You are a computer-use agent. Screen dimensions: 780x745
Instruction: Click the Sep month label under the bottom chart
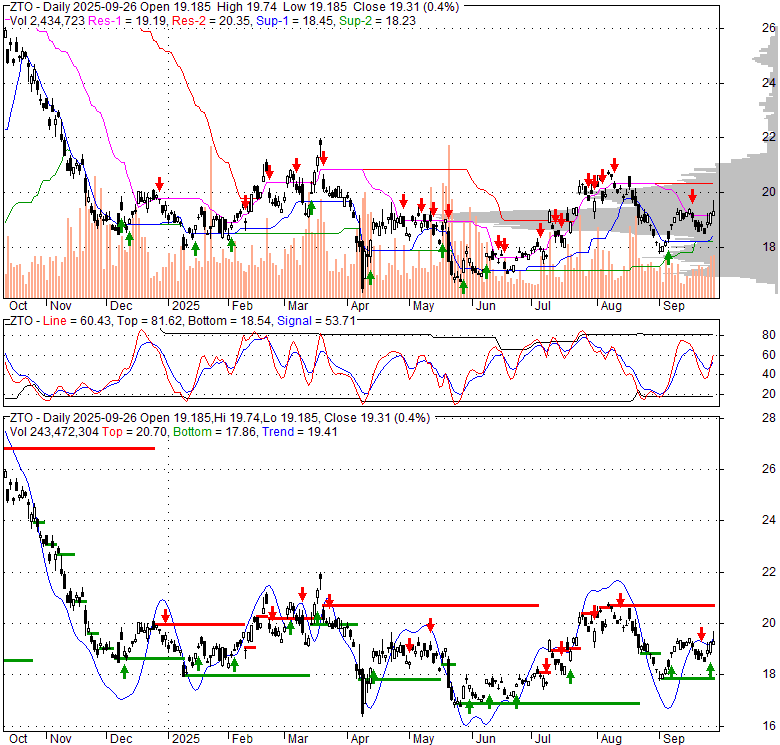point(674,739)
